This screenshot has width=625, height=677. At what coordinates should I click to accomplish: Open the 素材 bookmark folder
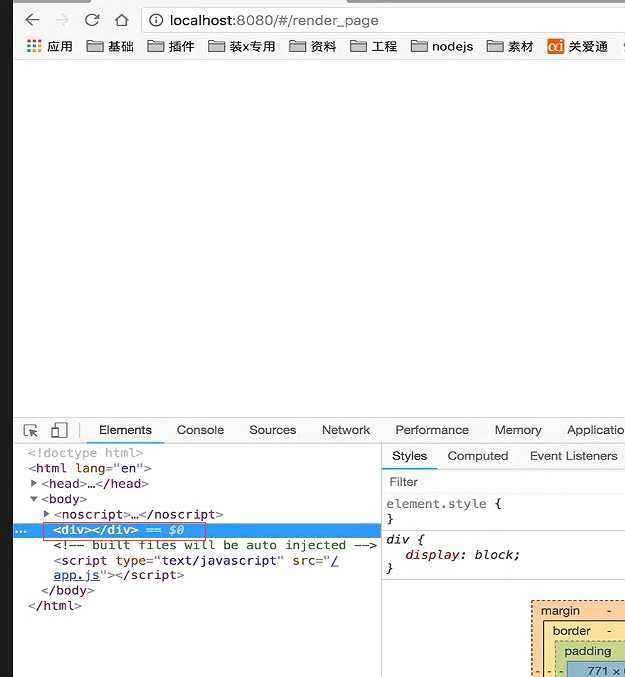point(510,46)
